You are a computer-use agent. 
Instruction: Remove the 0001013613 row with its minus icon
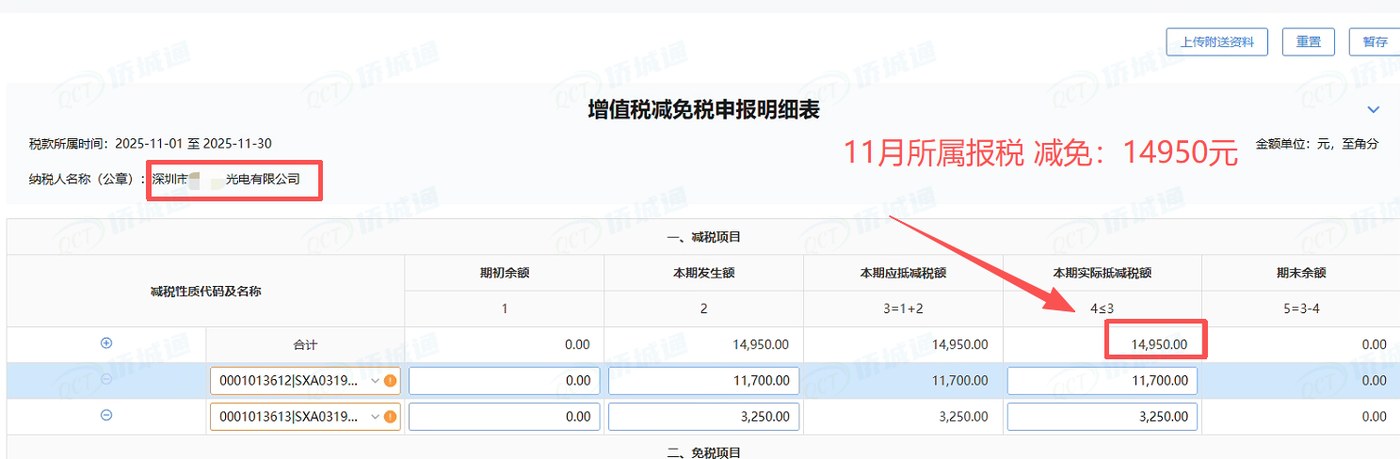pos(106,416)
